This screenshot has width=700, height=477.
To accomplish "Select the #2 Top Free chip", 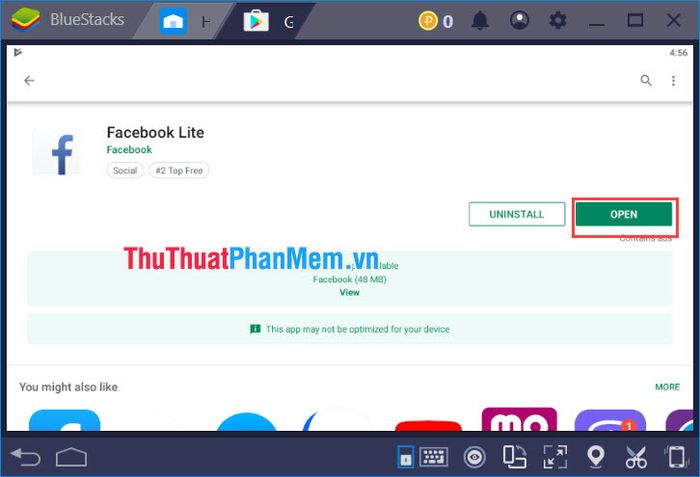I will click(179, 170).
